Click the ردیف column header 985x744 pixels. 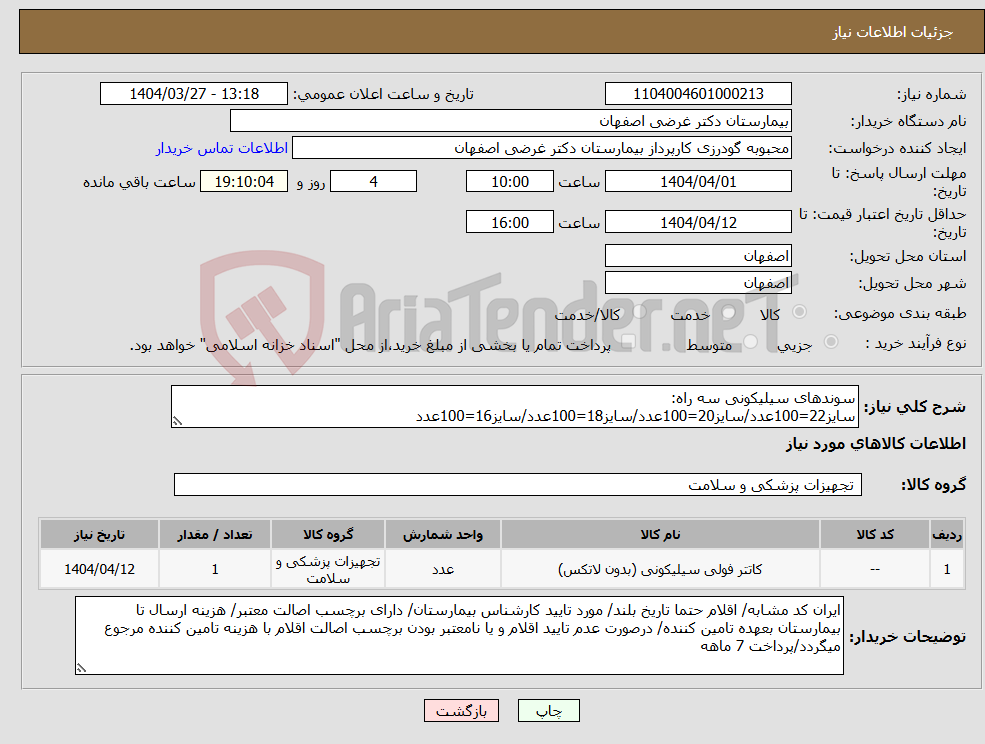(x=947, y=534)
